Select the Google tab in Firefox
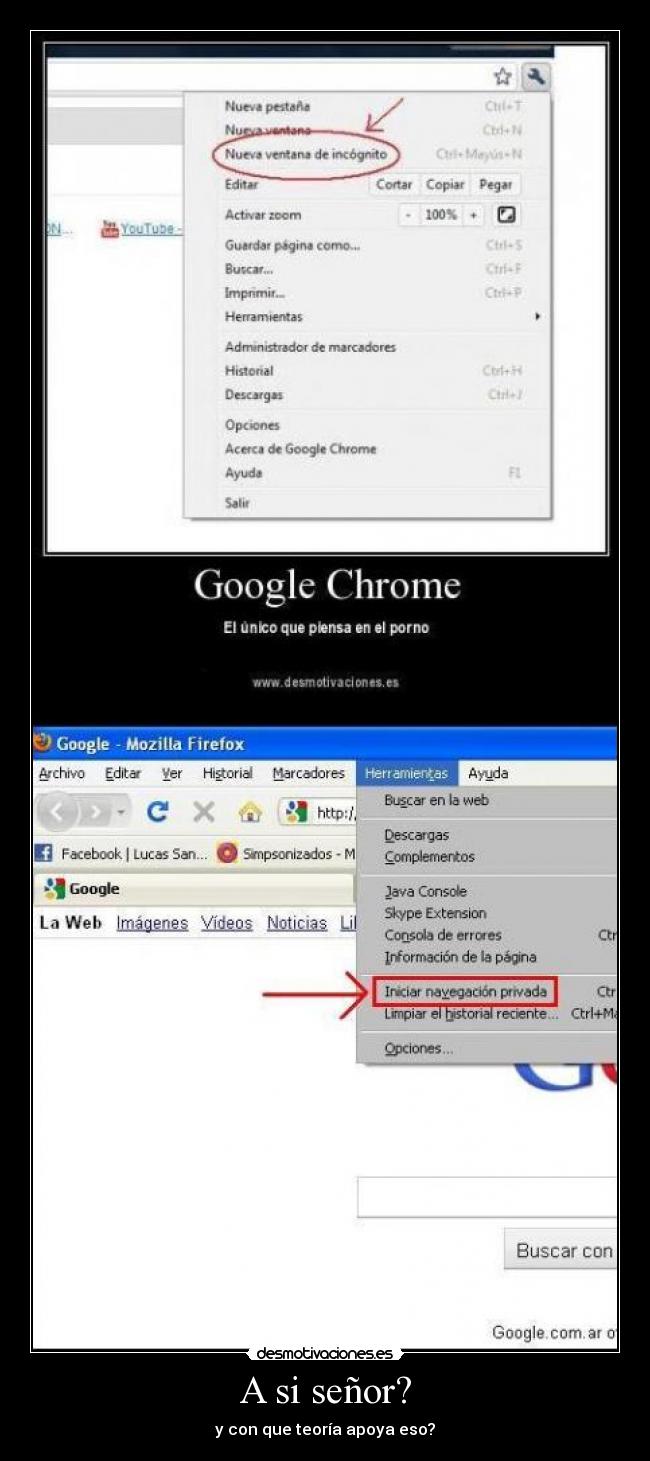 tap(194, 889)
